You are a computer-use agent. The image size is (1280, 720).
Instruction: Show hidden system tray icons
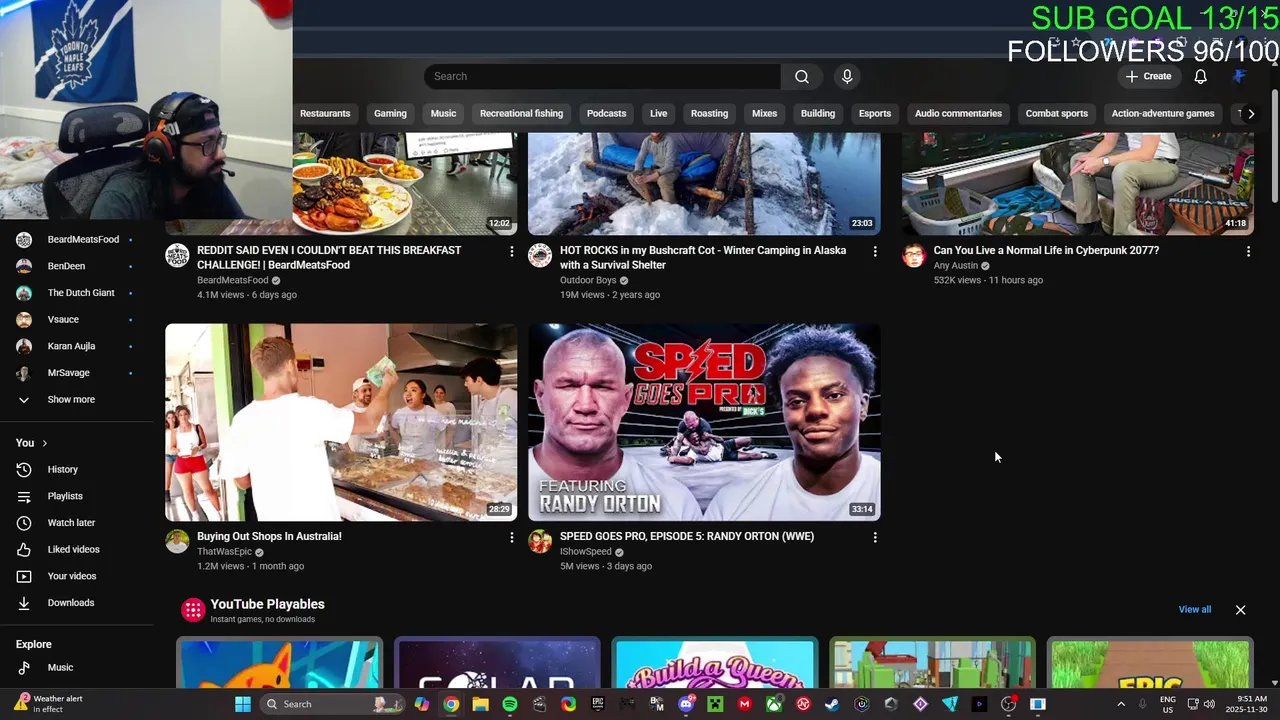(1120, 704)
